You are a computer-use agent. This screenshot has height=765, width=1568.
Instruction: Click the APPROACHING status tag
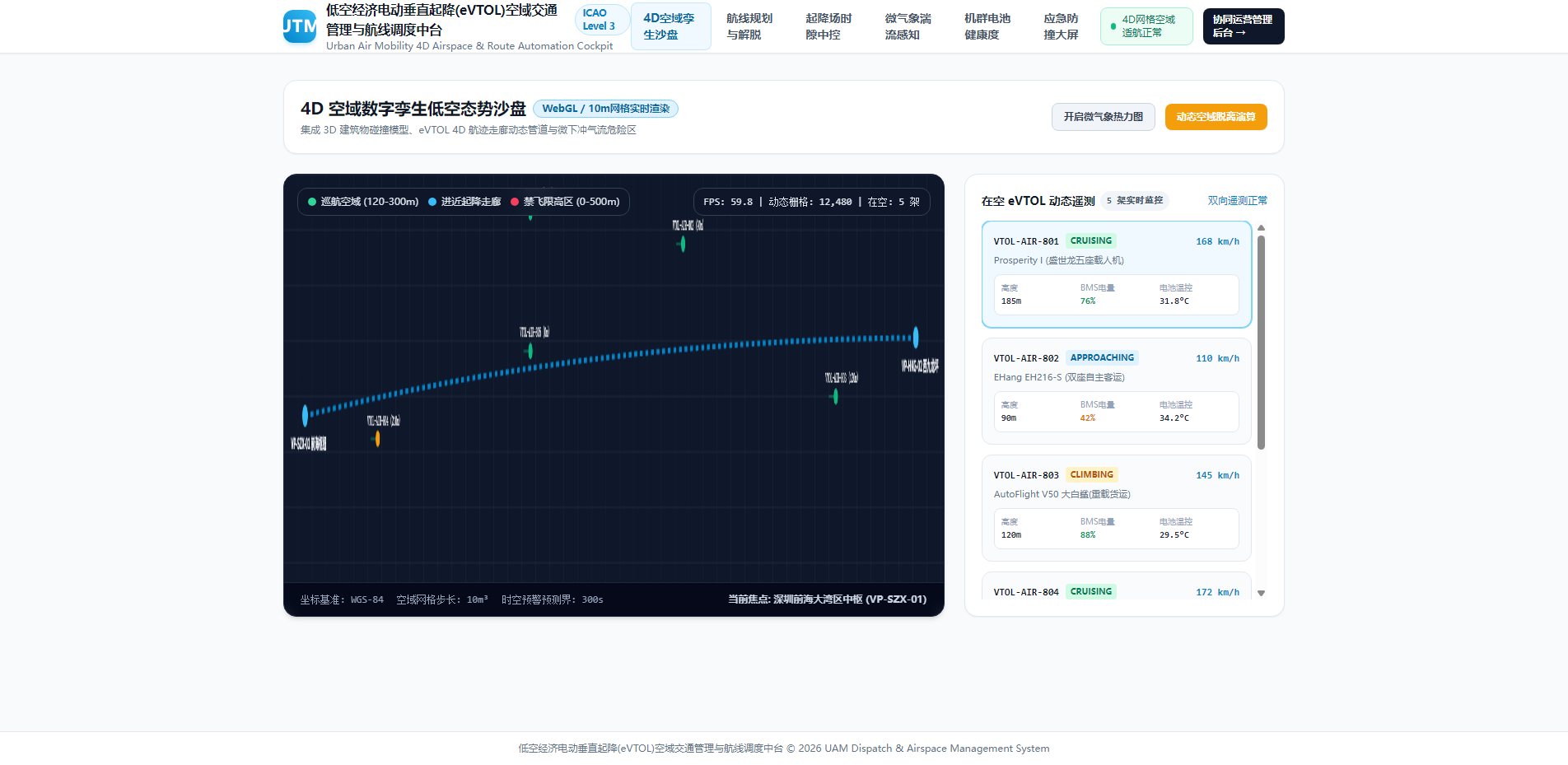click(x=1102, y=358)
